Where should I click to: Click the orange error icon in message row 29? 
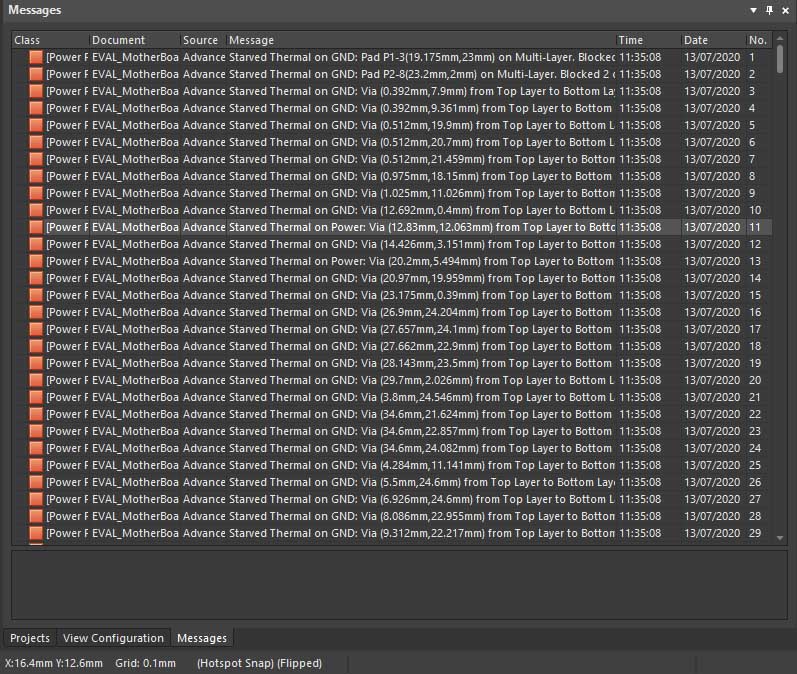36,533
